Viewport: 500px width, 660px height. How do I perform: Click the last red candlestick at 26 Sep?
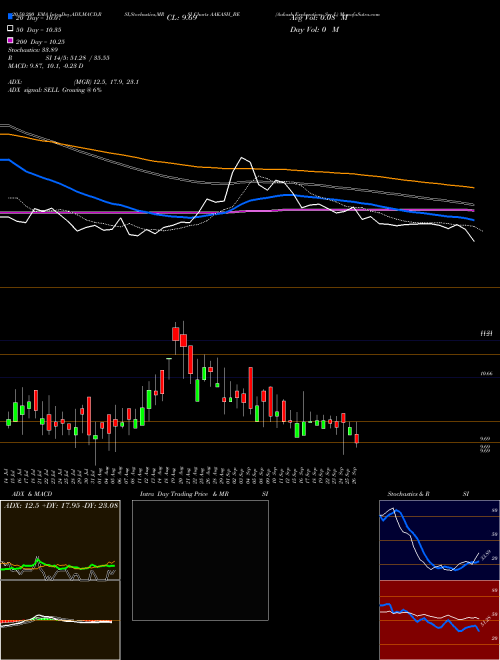point(357,439)
